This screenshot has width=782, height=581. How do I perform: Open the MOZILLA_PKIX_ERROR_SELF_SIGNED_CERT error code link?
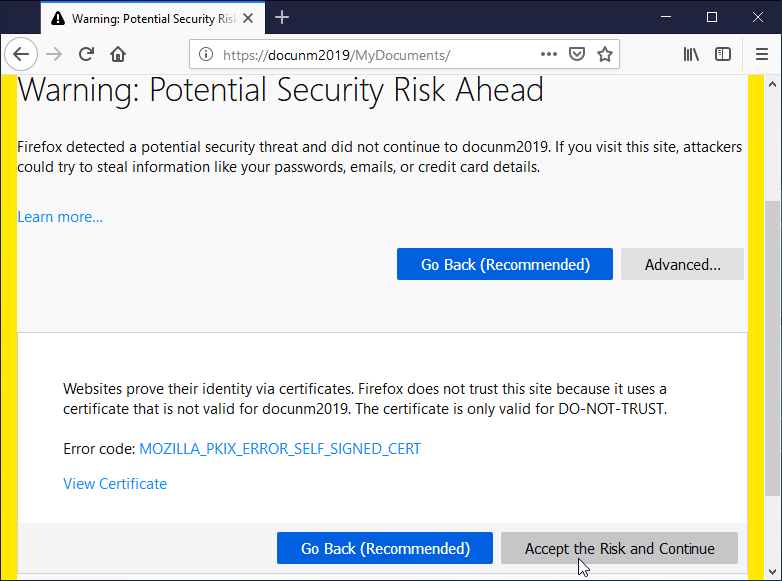(x=280, y=449)
